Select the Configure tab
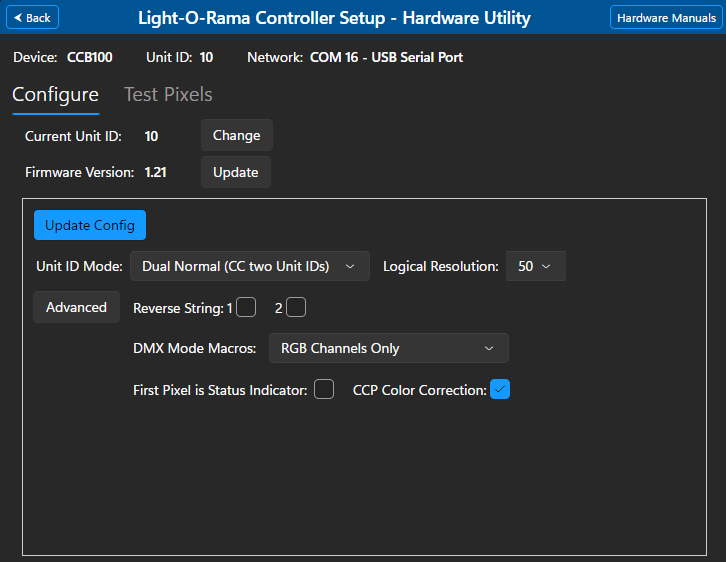The height and width of the screenshot is (562, 726). tap(55, 95)
